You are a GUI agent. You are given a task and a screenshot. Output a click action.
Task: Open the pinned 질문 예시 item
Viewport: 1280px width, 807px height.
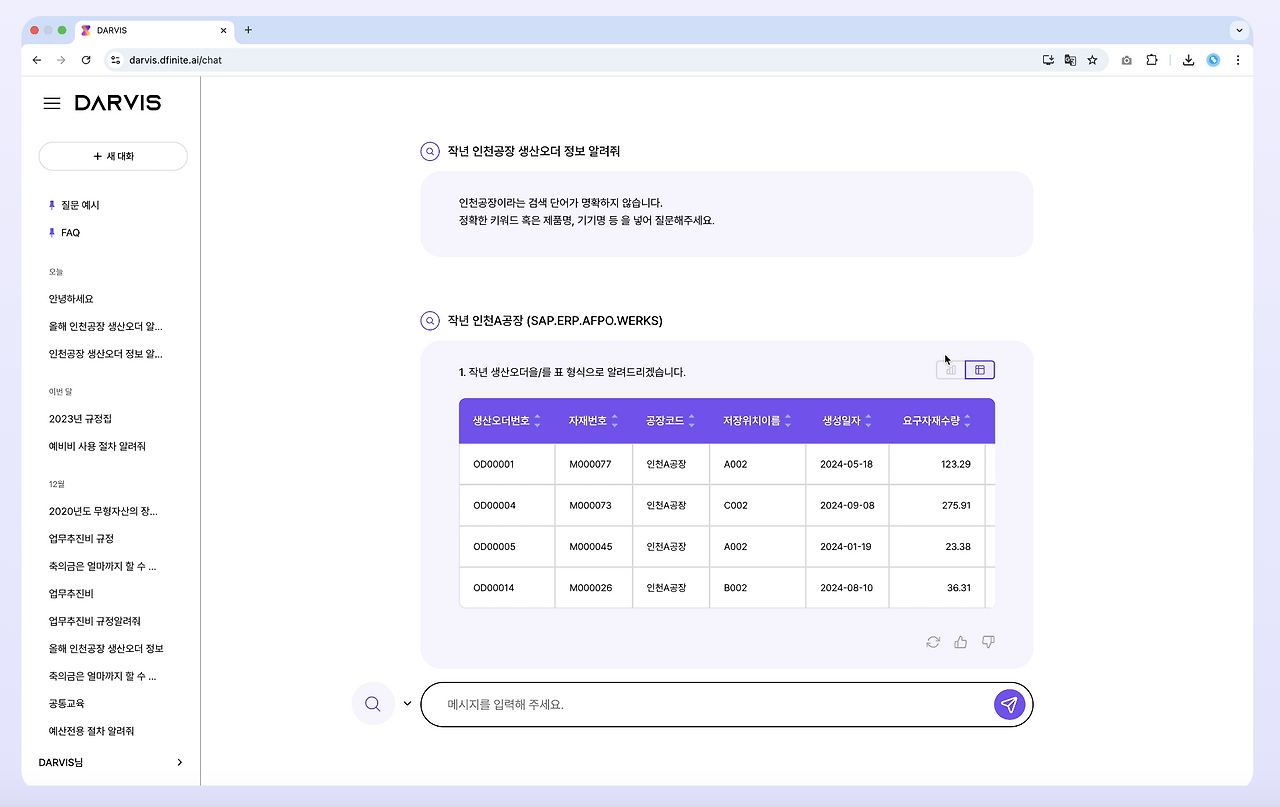(x=80, y=205)
